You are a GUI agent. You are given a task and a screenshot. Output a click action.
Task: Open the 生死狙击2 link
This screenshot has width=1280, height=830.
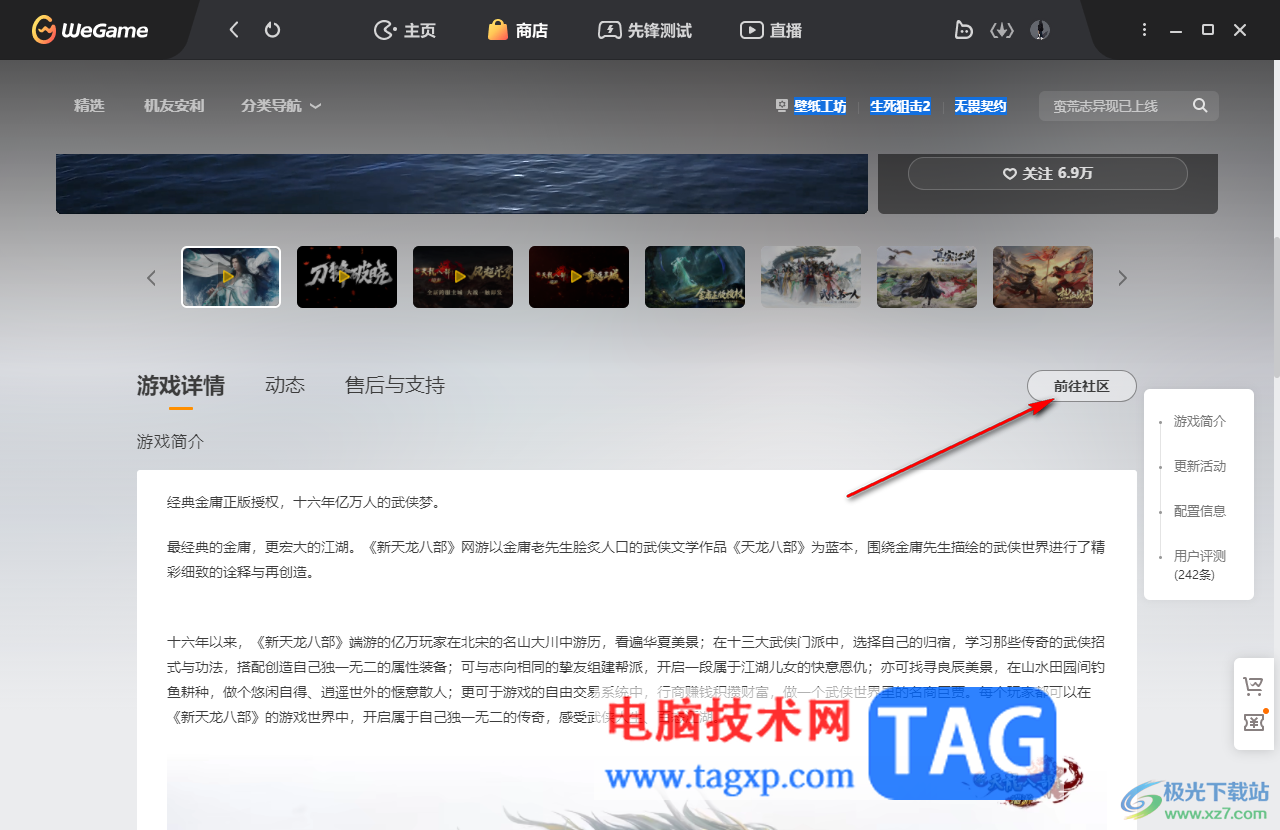click(900, 106)
